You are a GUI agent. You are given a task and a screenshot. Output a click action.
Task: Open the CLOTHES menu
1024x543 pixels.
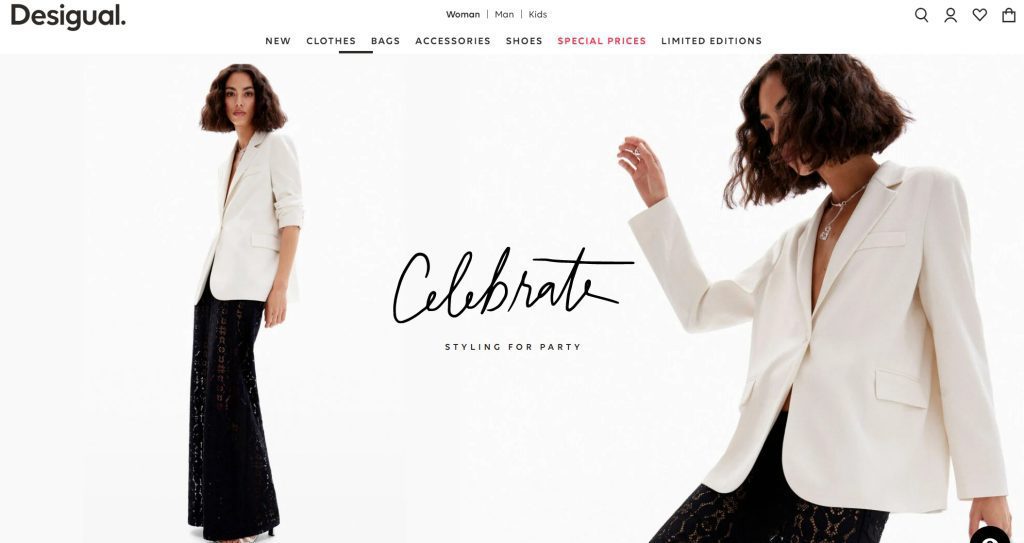(x=331, y=41)
